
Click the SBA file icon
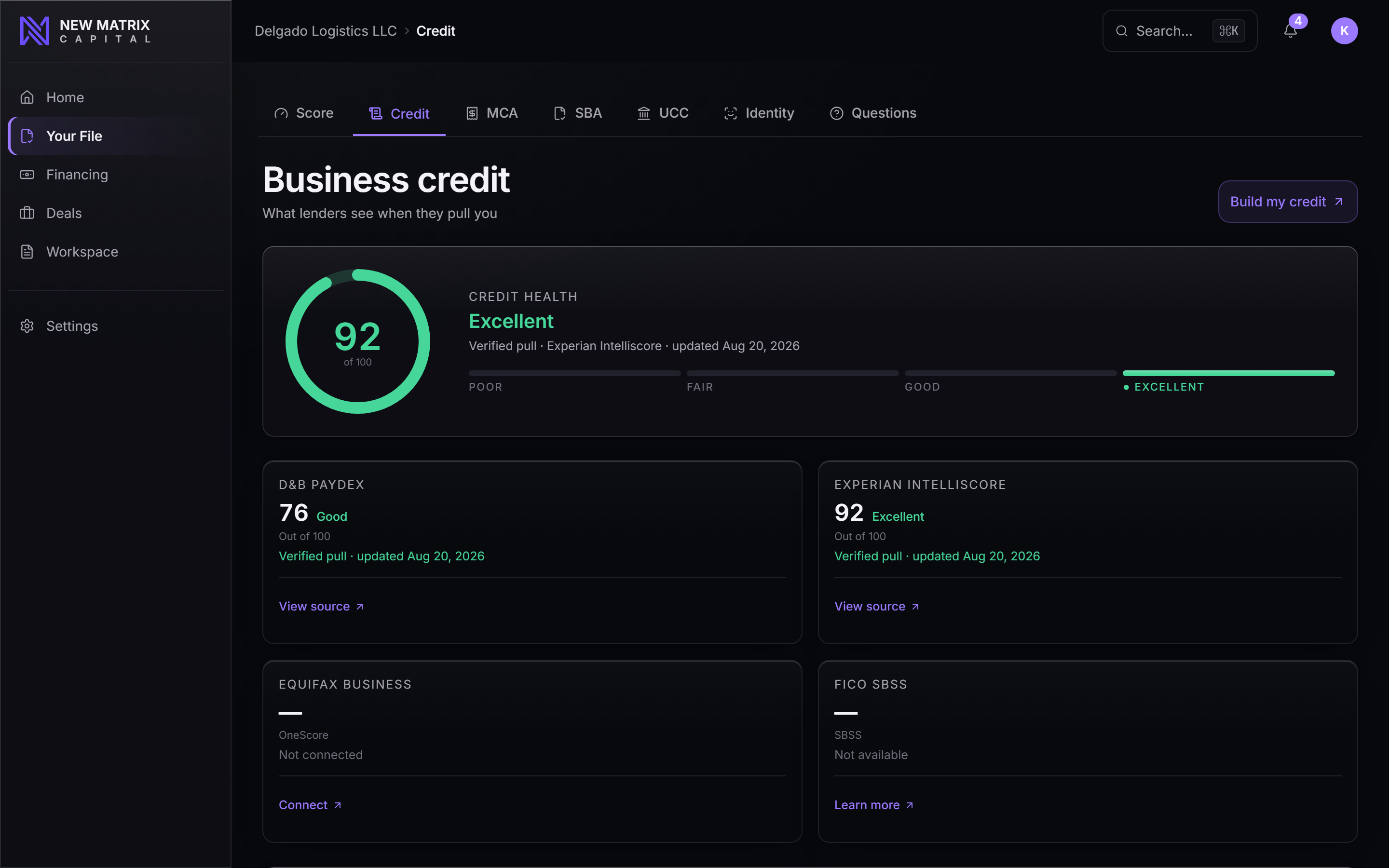pos(560,114)
